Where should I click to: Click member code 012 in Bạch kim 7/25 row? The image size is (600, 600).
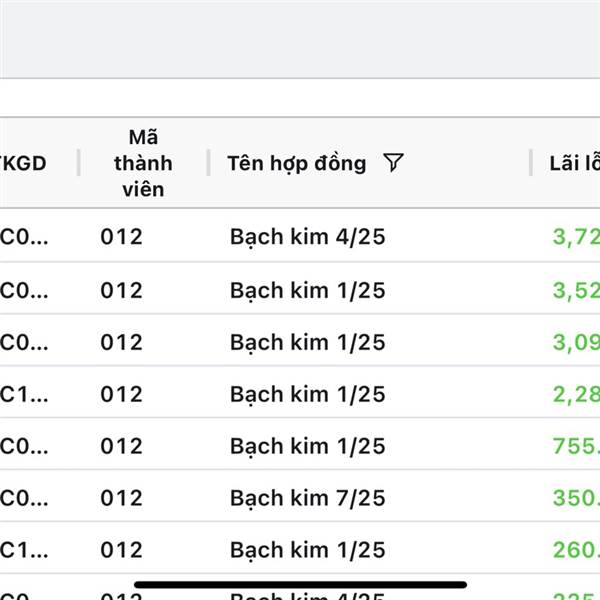(x=121, y=498)
